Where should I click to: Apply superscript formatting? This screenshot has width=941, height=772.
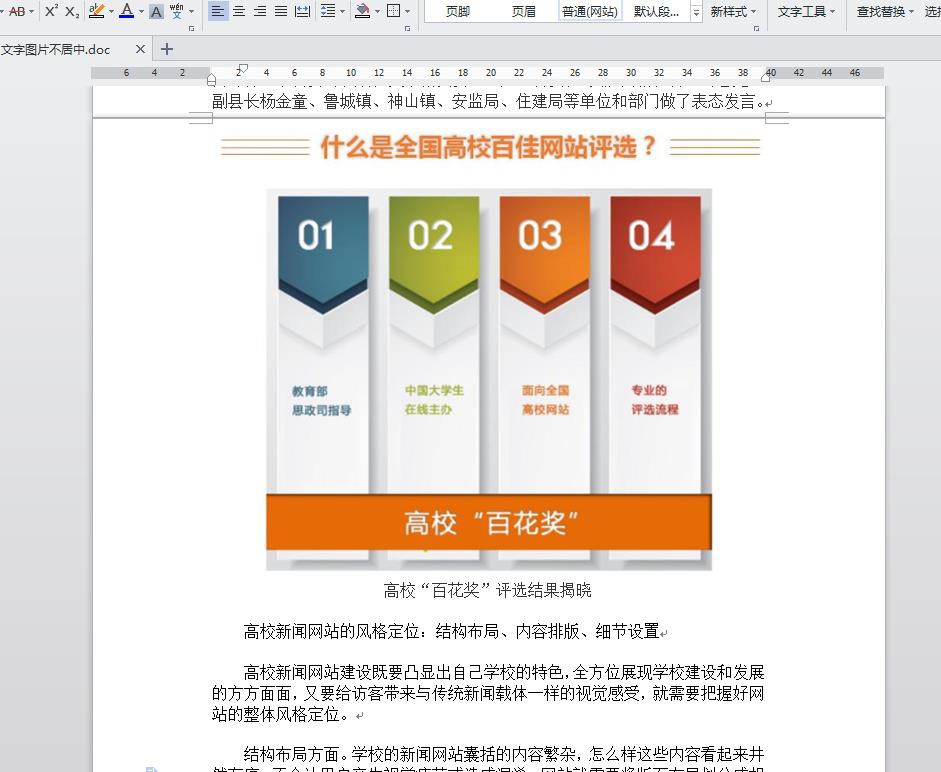point(51,11)
